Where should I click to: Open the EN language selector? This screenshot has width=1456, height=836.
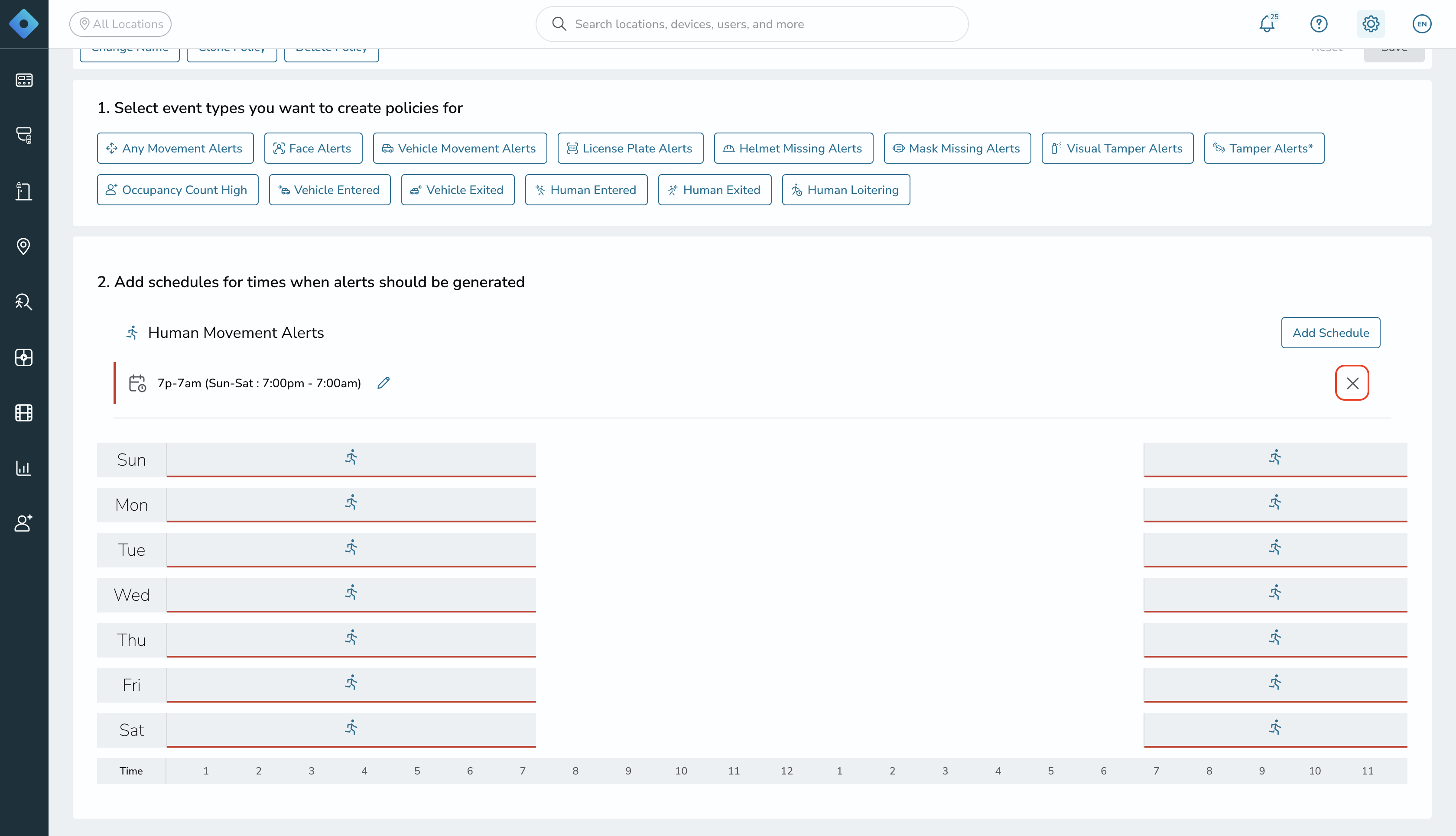coord(1421,24)
